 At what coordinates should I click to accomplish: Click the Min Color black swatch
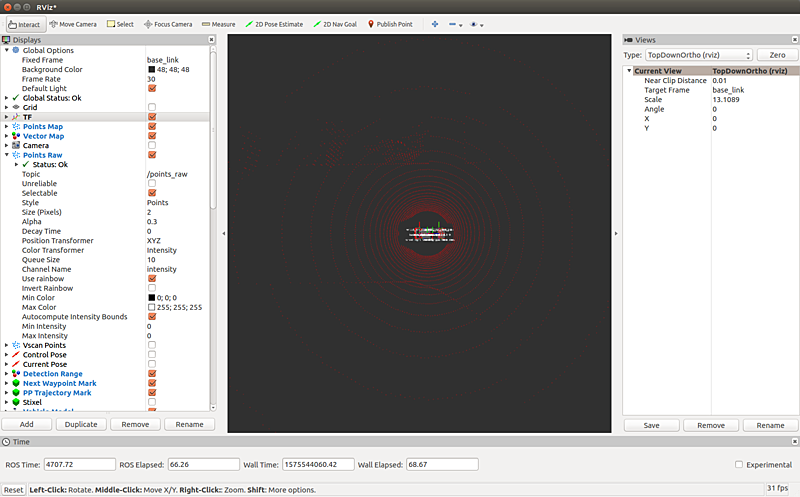152,298
